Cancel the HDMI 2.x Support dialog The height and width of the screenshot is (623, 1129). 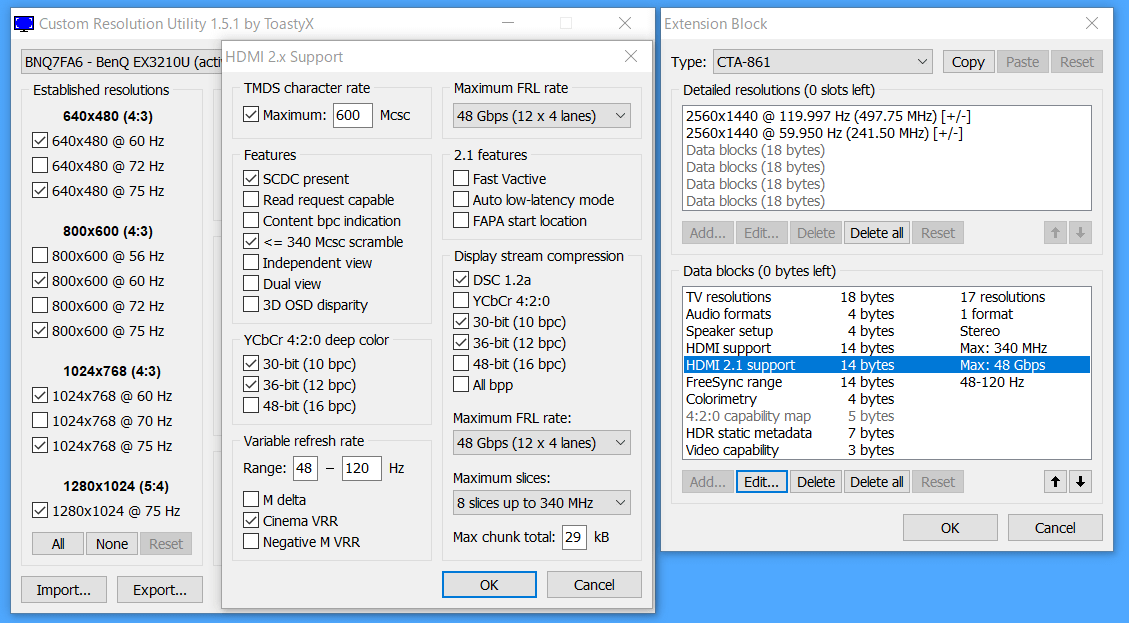594,585
